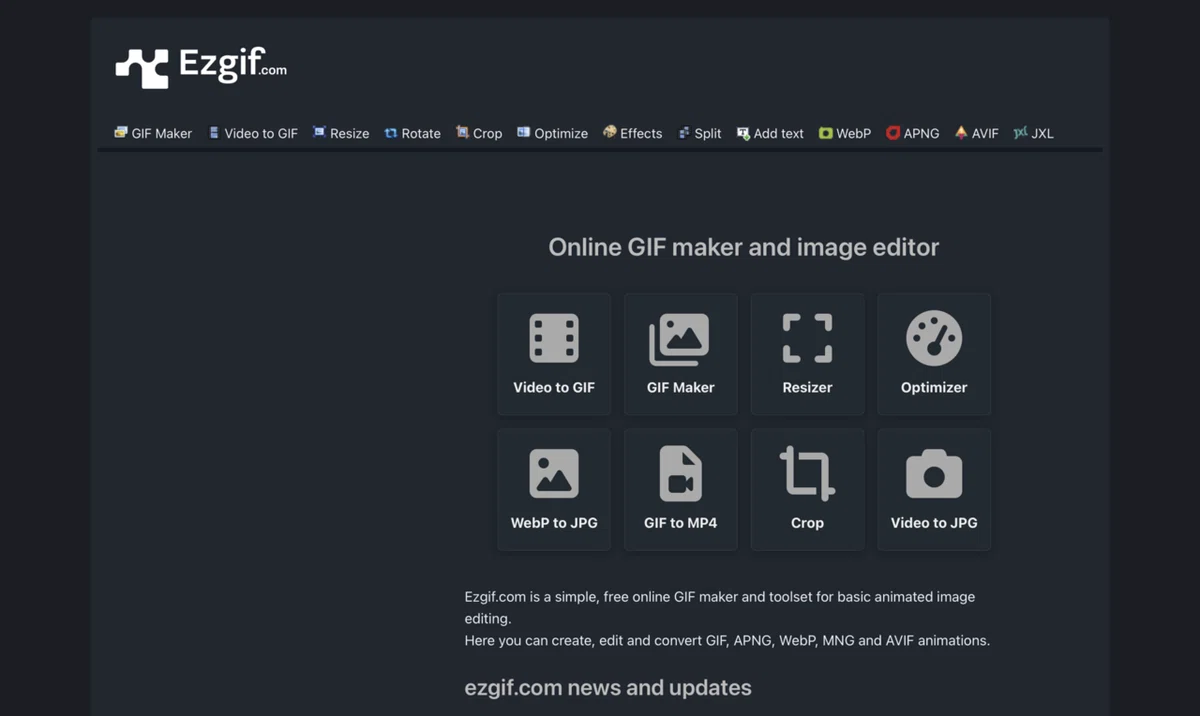
Task: Click the Crop icon in the nav bar
Action: point(462,132)
